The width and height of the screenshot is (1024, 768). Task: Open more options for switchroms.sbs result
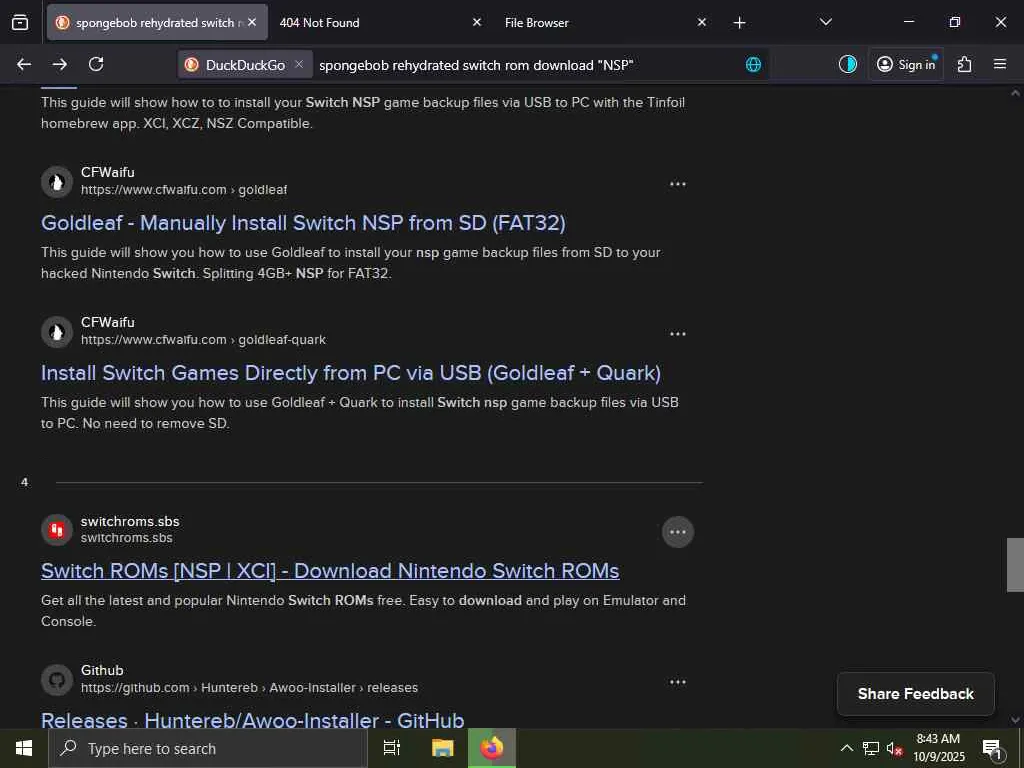(678, 532)
